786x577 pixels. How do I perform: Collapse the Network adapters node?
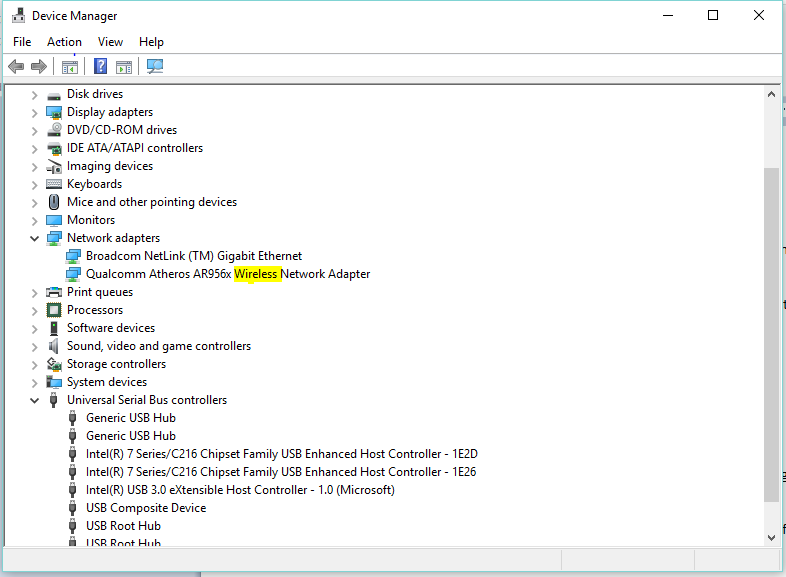pyautogui.click(x=35, y=239)
